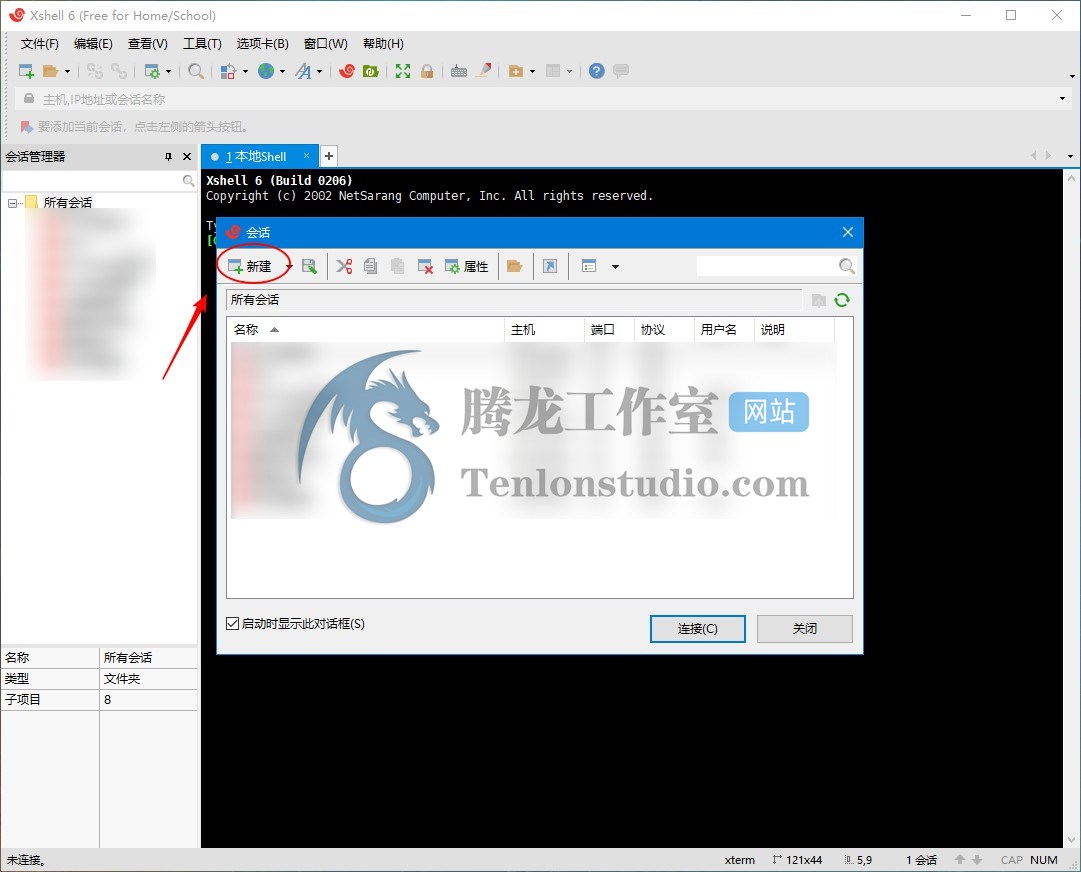Screen dimensions: 1081x872
Task: Close the Session Manager panel
Action: tap(187, 157)
